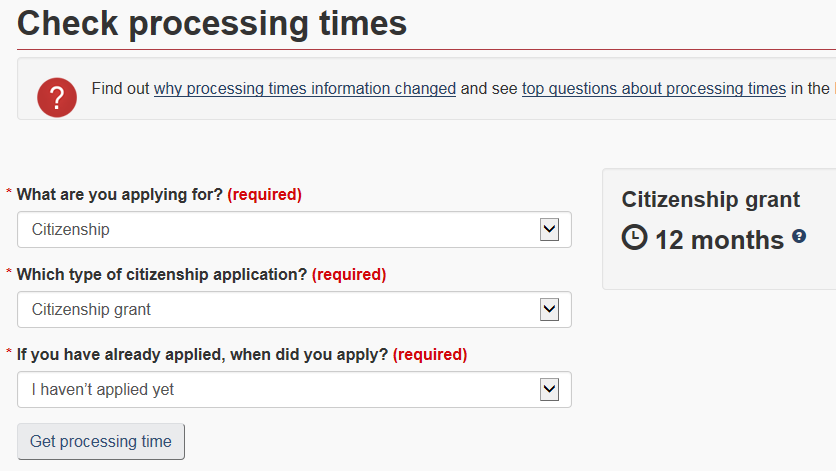
Task: Click the 'Check processing times' page heading
Action: coord(212,22)
